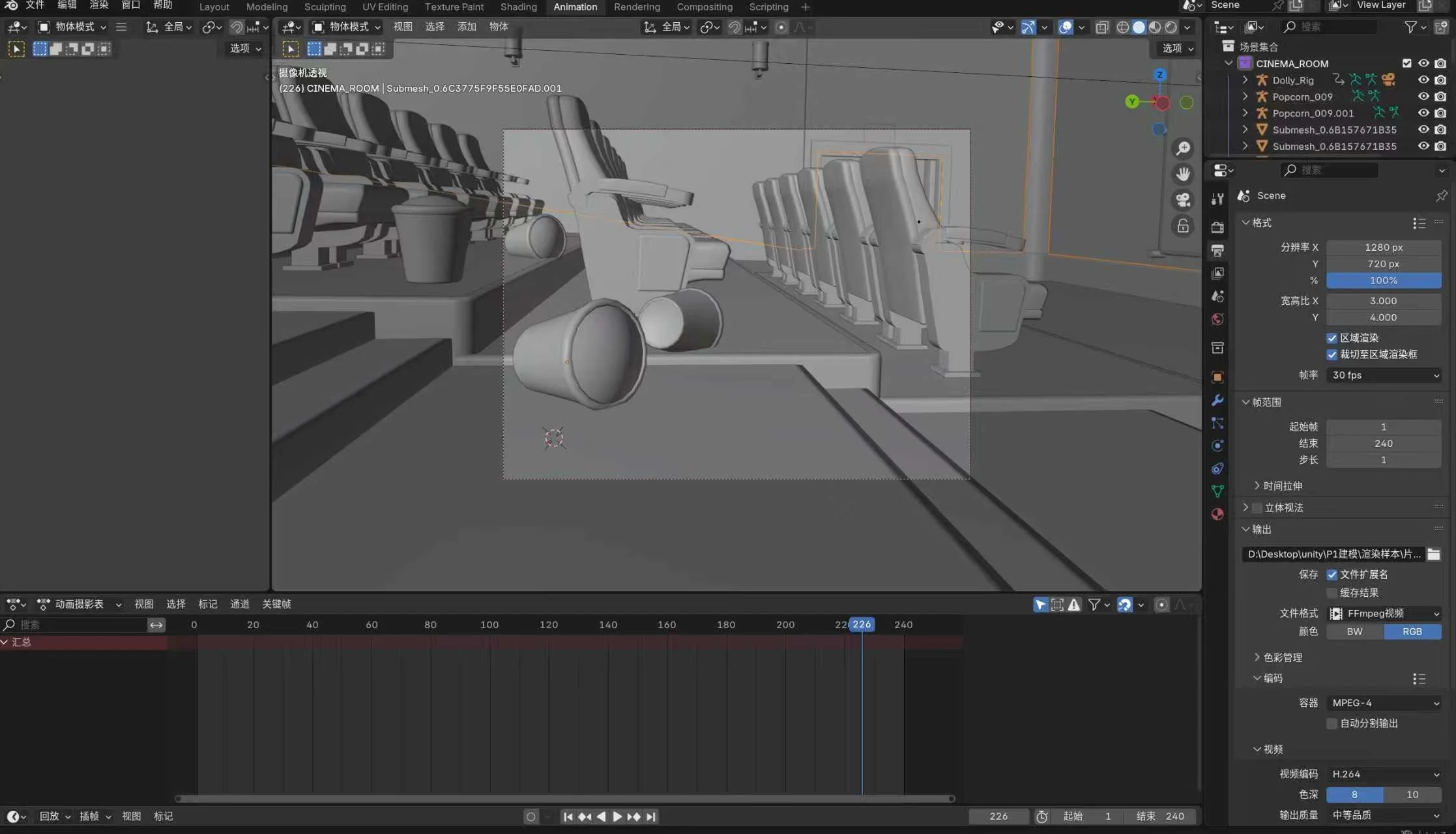Click the zoom magnifier in viewport
The image size is (1456, 834).
[x=1183, y=149]
